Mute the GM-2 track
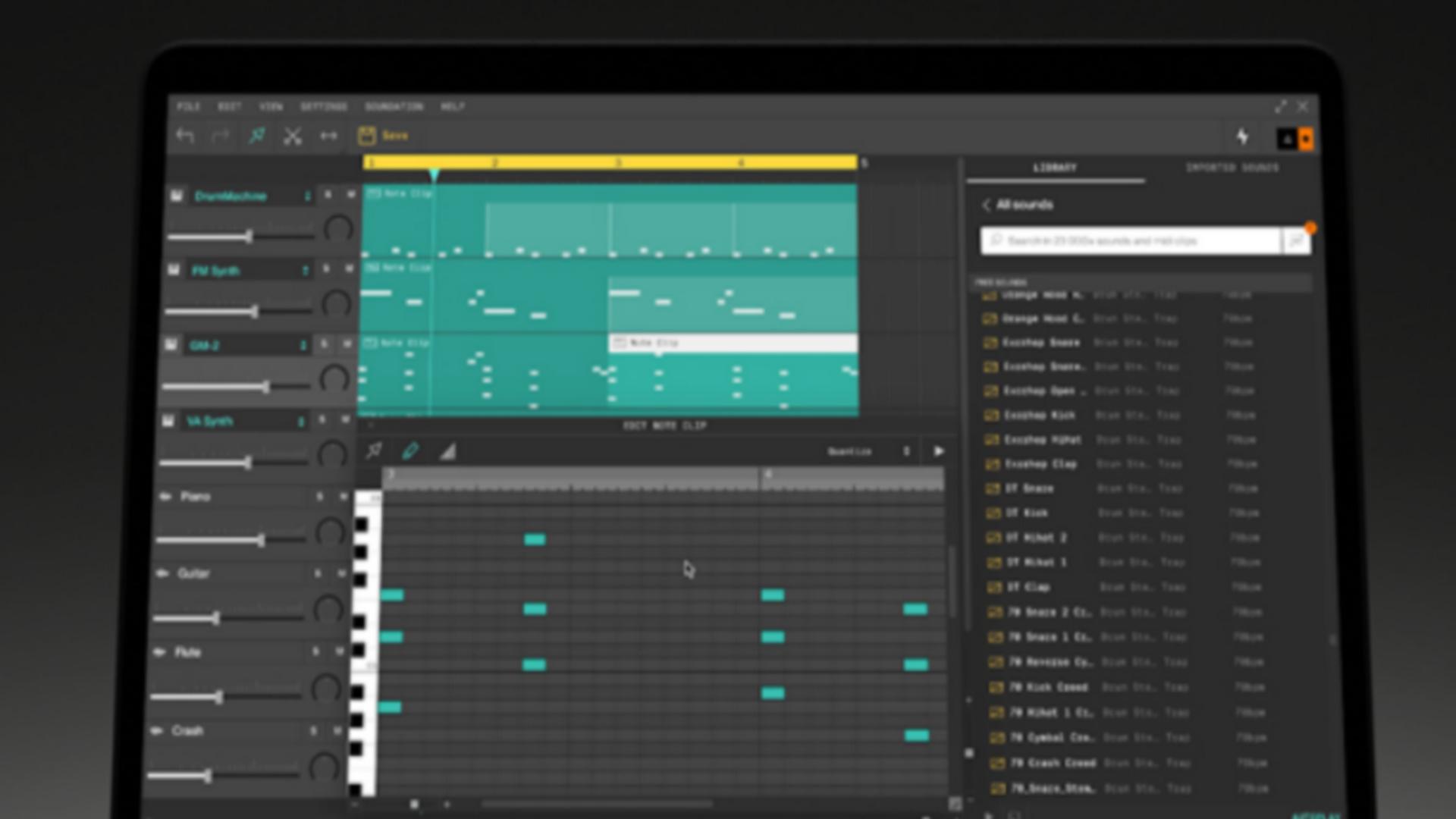 click(347, 344)
